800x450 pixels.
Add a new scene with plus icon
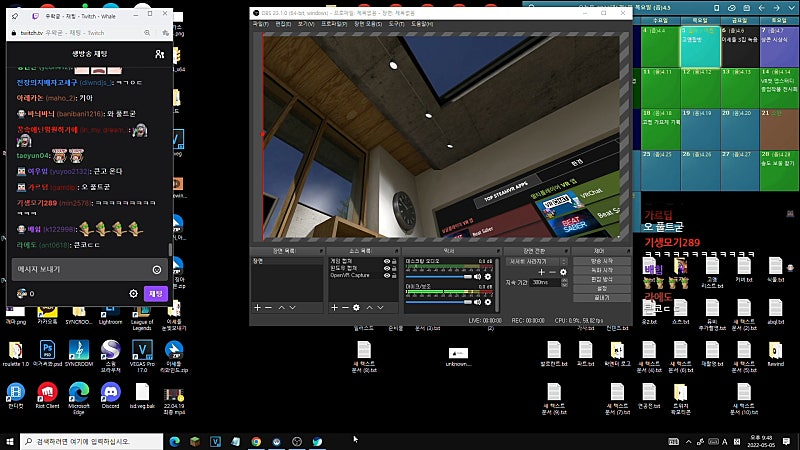(x=257, y=308)
